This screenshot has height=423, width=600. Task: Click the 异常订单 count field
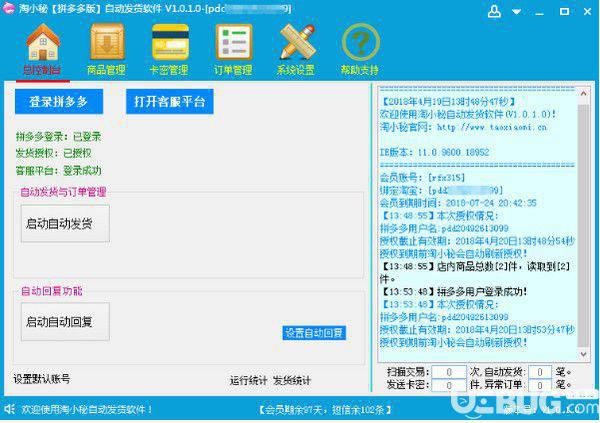(x=540, y=385)
